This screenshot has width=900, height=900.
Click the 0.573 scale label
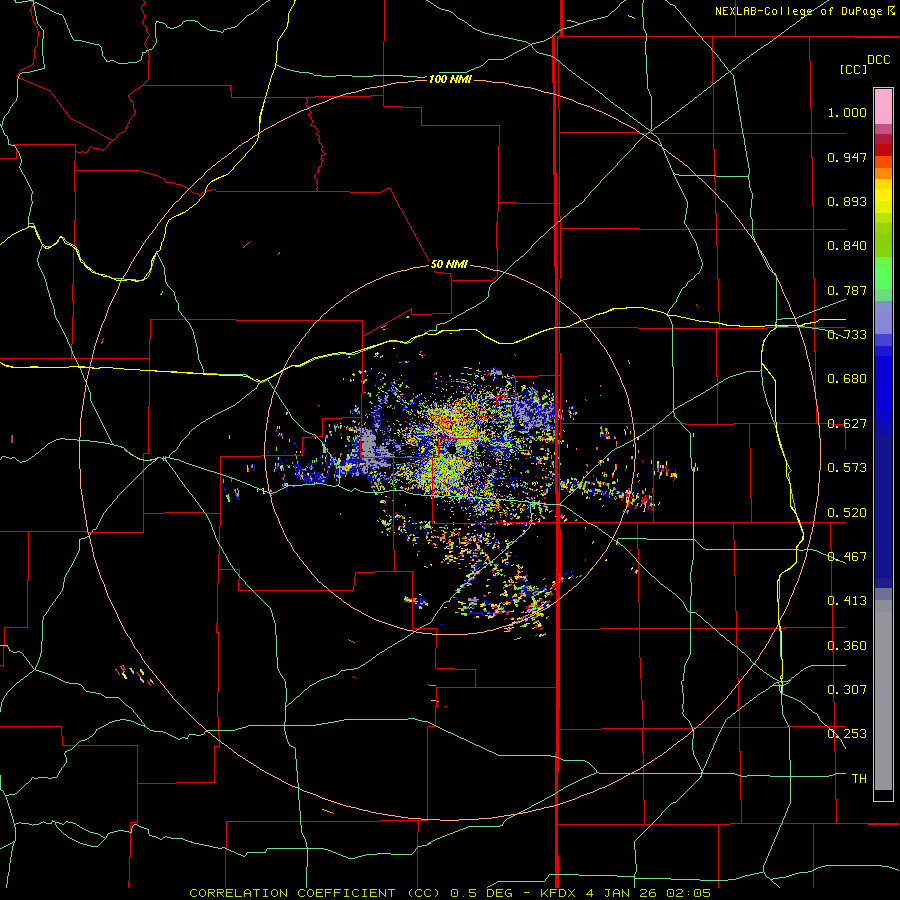tap(847, 468)
